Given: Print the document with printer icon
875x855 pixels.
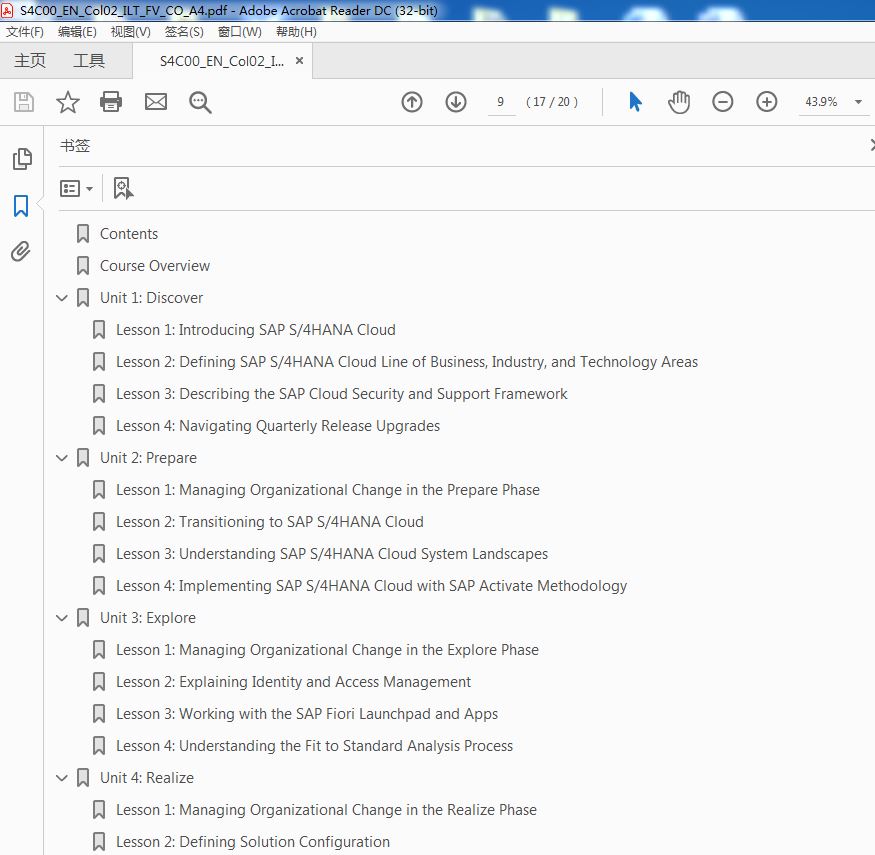Looking at the screenshot, I should coord(110,102).
